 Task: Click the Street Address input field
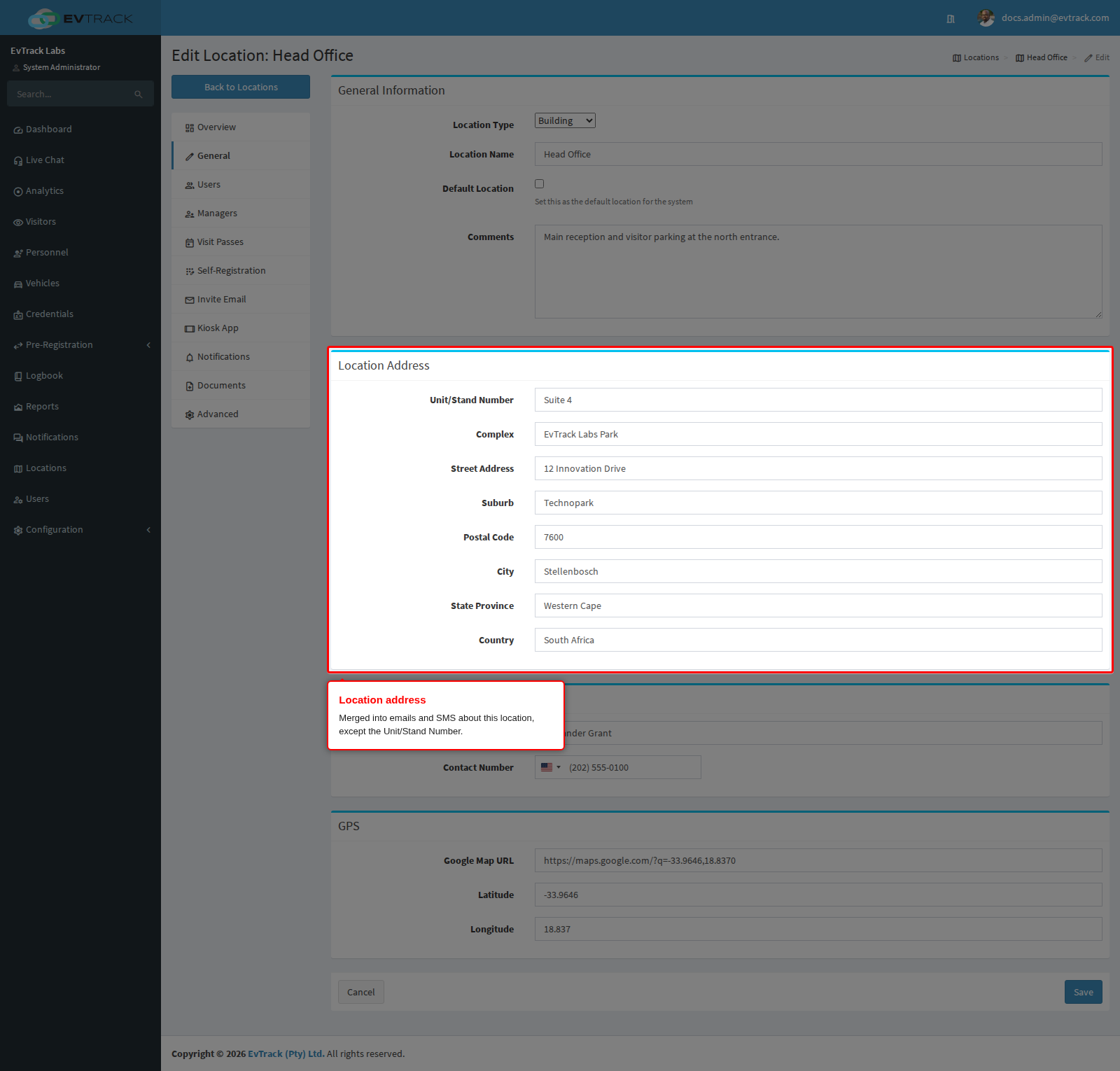pyautogui.click(x=818, y=468)
